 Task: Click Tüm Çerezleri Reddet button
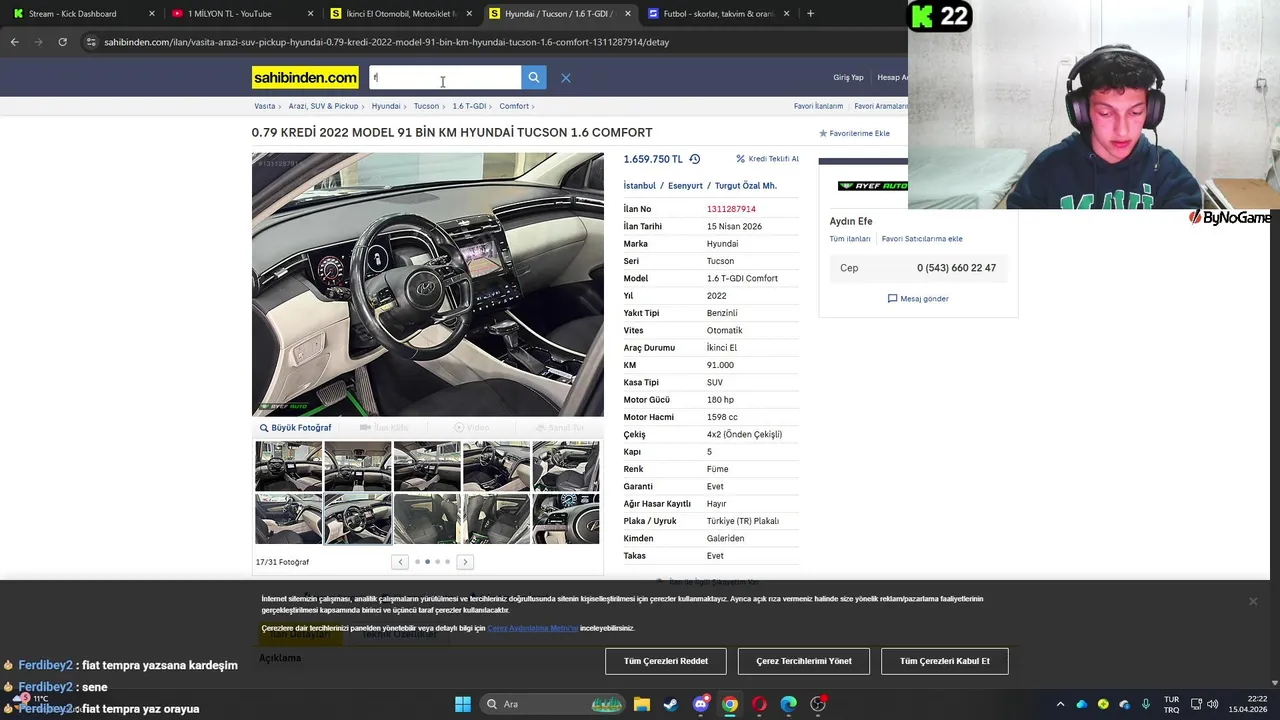(666, 661)
